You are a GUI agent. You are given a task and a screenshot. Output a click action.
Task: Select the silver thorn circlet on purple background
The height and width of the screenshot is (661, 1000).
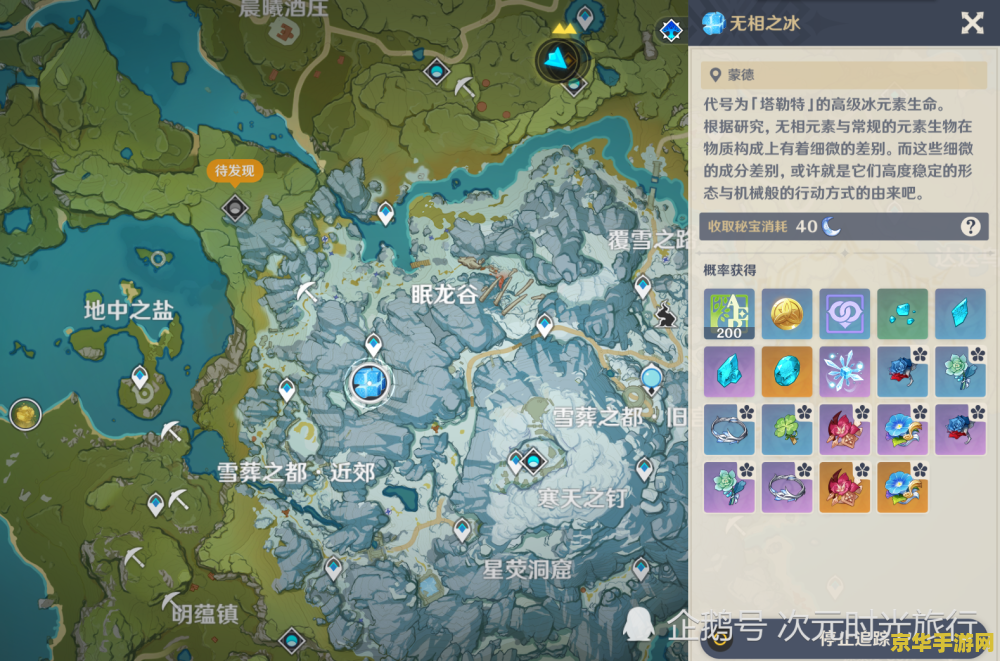787,487
